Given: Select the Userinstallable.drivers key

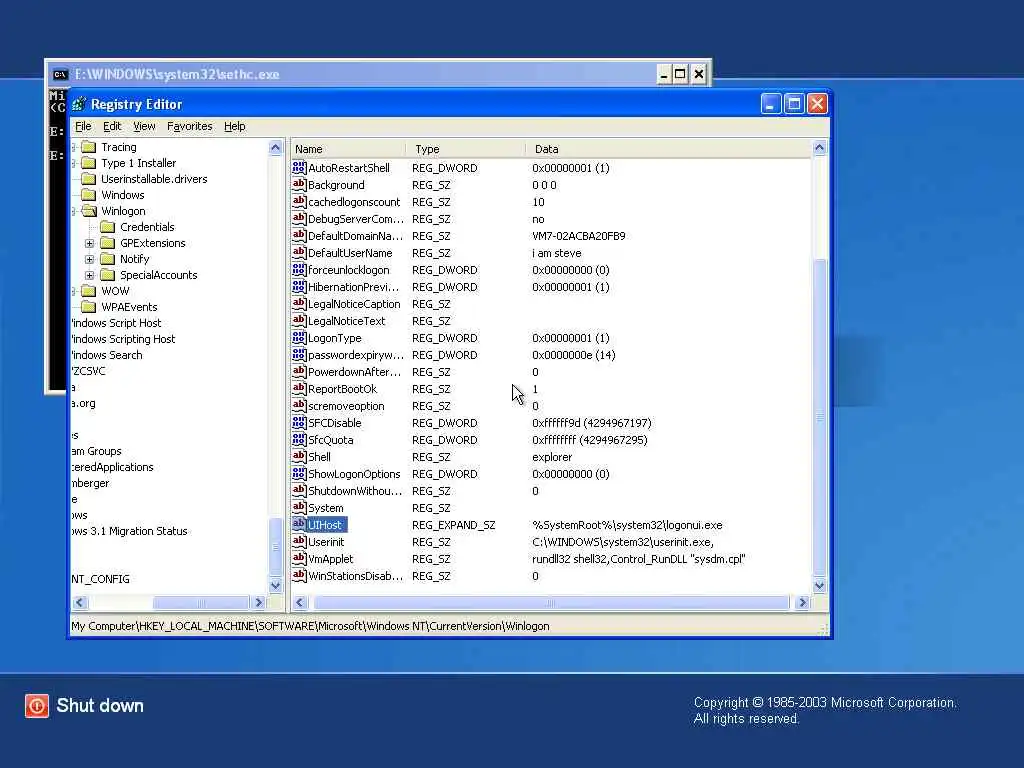Looking at the screenshot, I should pos(153,179).
